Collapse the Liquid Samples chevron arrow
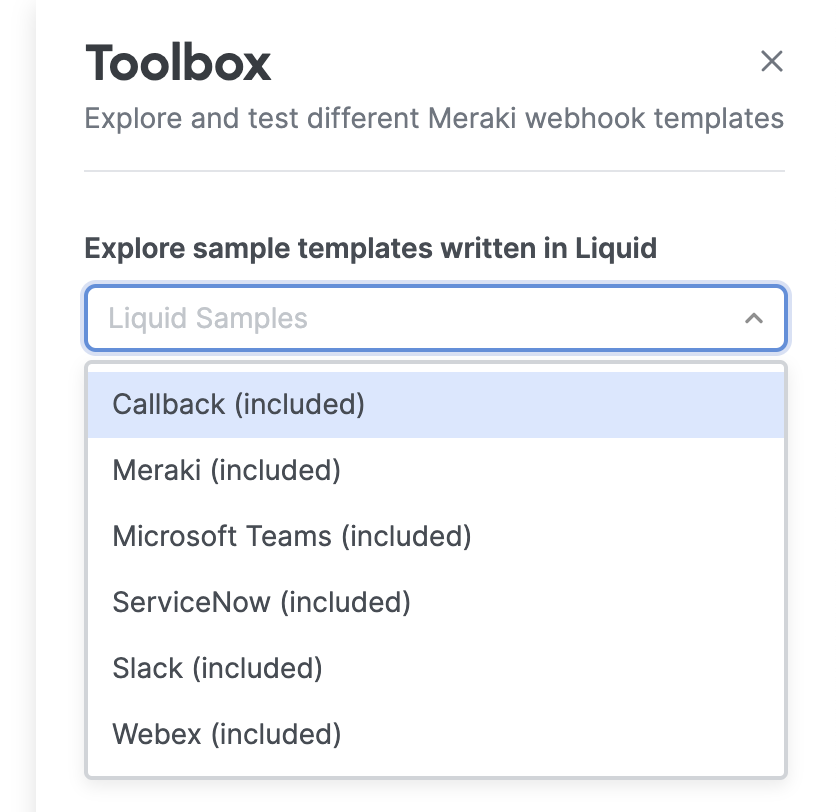The image size is (836, 812). pyautogui.click(x=753, y=318)
